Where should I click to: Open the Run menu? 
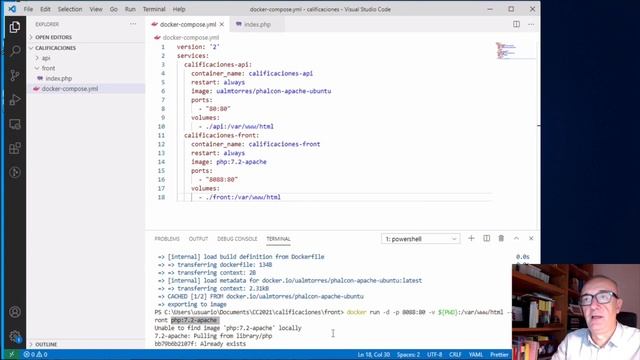[x=130, y=9]
